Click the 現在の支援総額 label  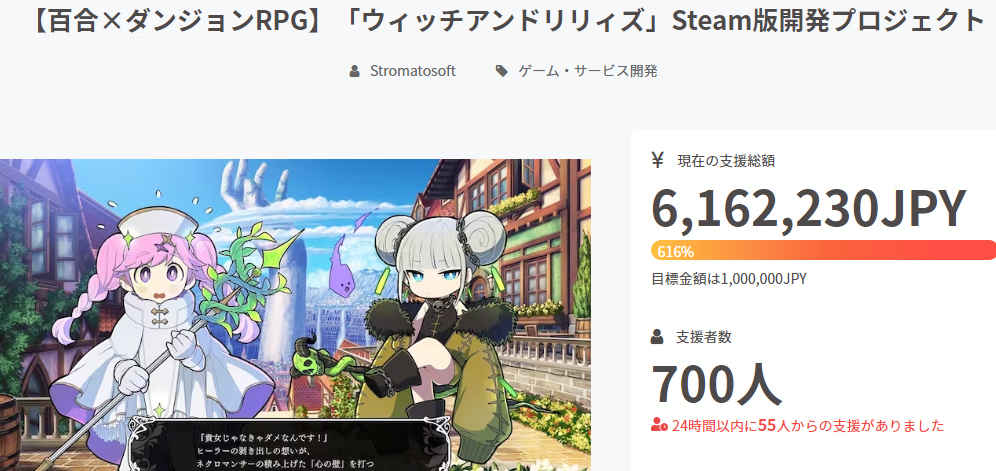pyautogui.click(x=726, y=161)
